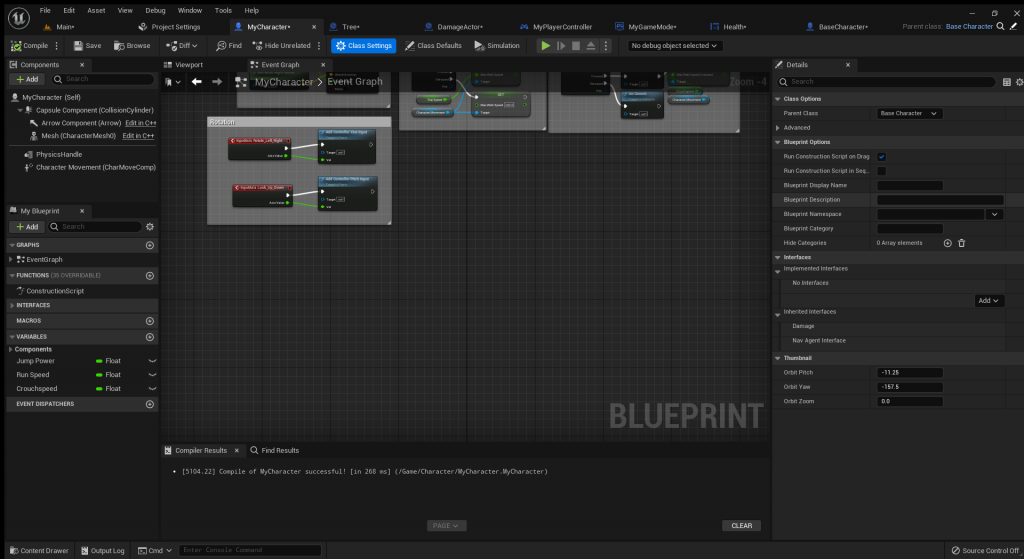Add a new macro
This screenshot has height=559, width=1024.
[150, 321]
